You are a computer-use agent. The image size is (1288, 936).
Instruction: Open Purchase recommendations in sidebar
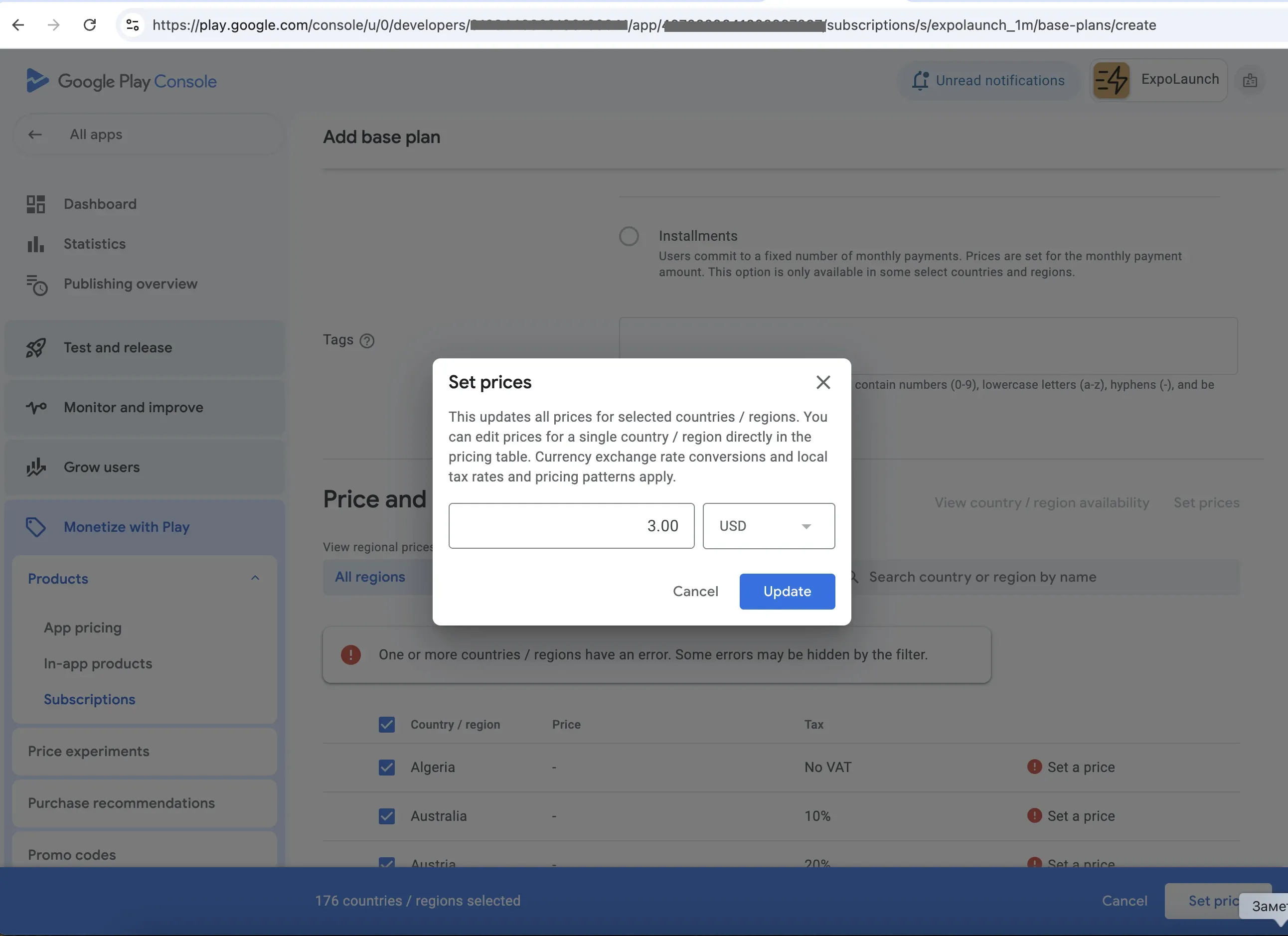click(x=145, y=803)
